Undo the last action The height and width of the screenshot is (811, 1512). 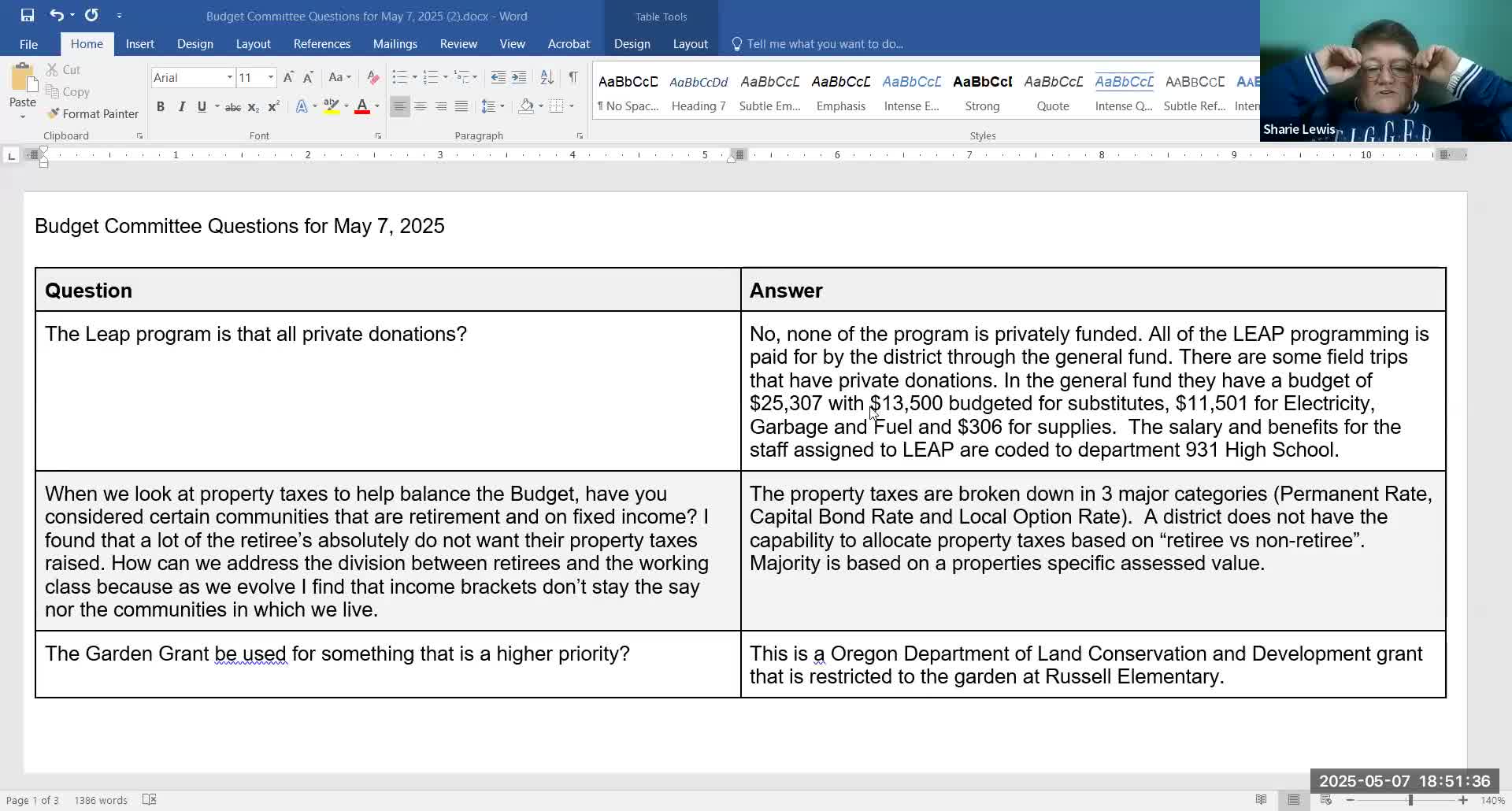tap(56, 15)
